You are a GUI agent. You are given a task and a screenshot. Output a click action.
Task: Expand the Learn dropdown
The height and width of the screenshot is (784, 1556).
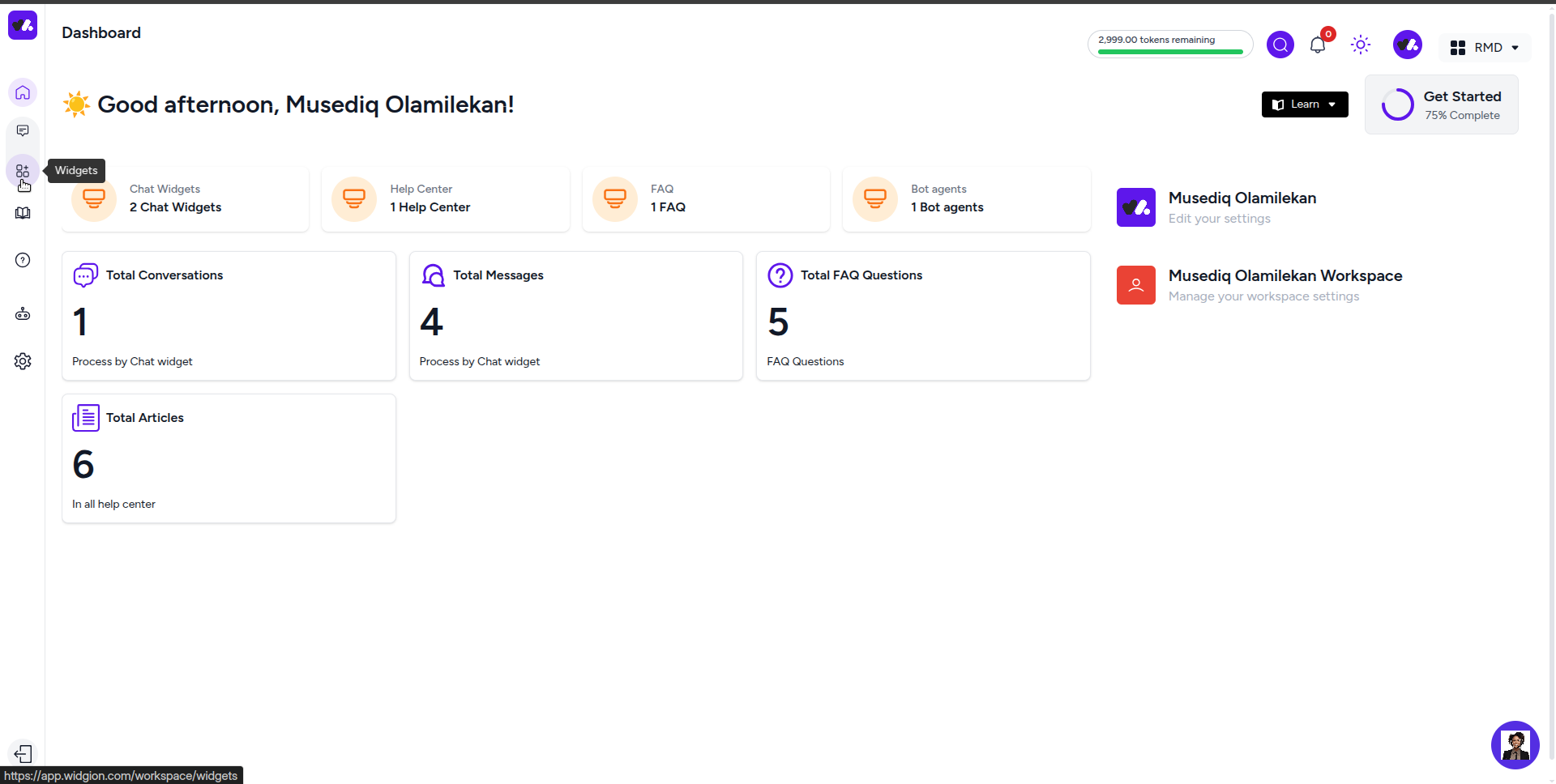1305,104
